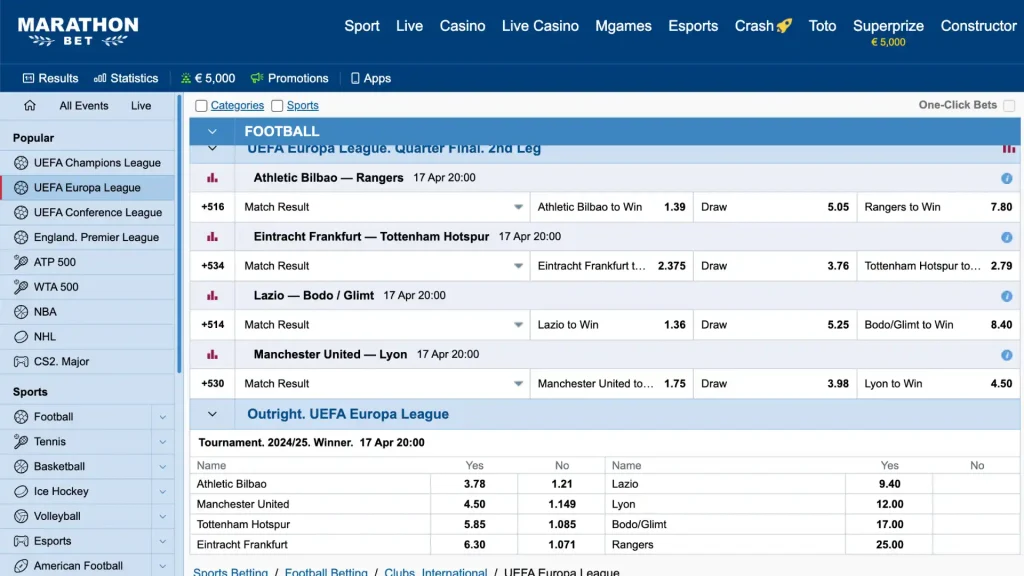Open statistics icon for Manchester United — Lyon
Viewport: 1024px width, 576px height.
tap(212, 354)
